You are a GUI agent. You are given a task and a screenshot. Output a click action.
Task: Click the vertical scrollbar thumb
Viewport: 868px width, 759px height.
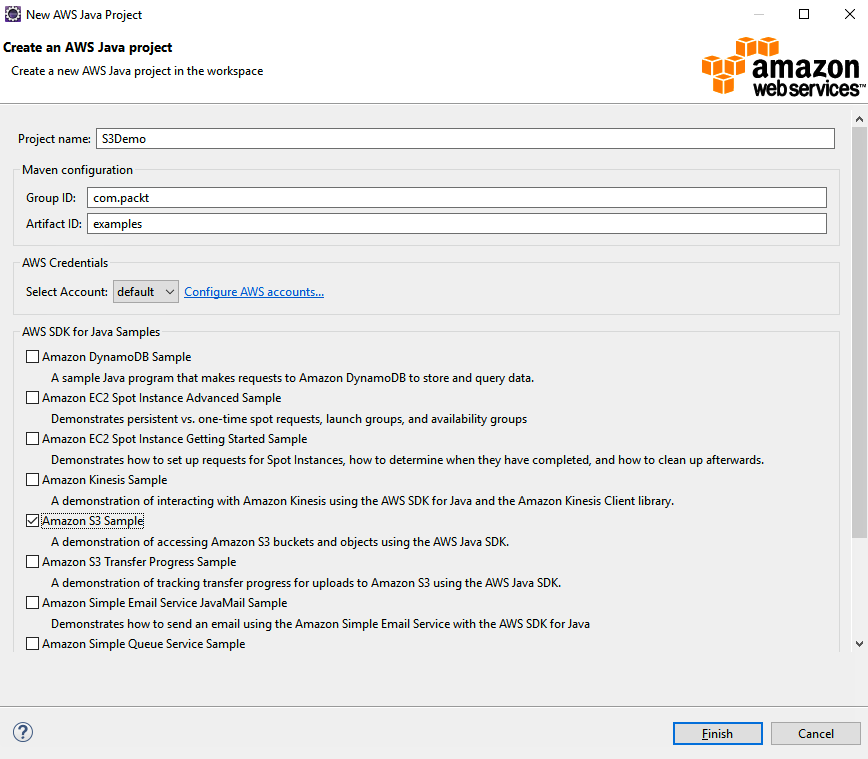[x=859, y=332]
